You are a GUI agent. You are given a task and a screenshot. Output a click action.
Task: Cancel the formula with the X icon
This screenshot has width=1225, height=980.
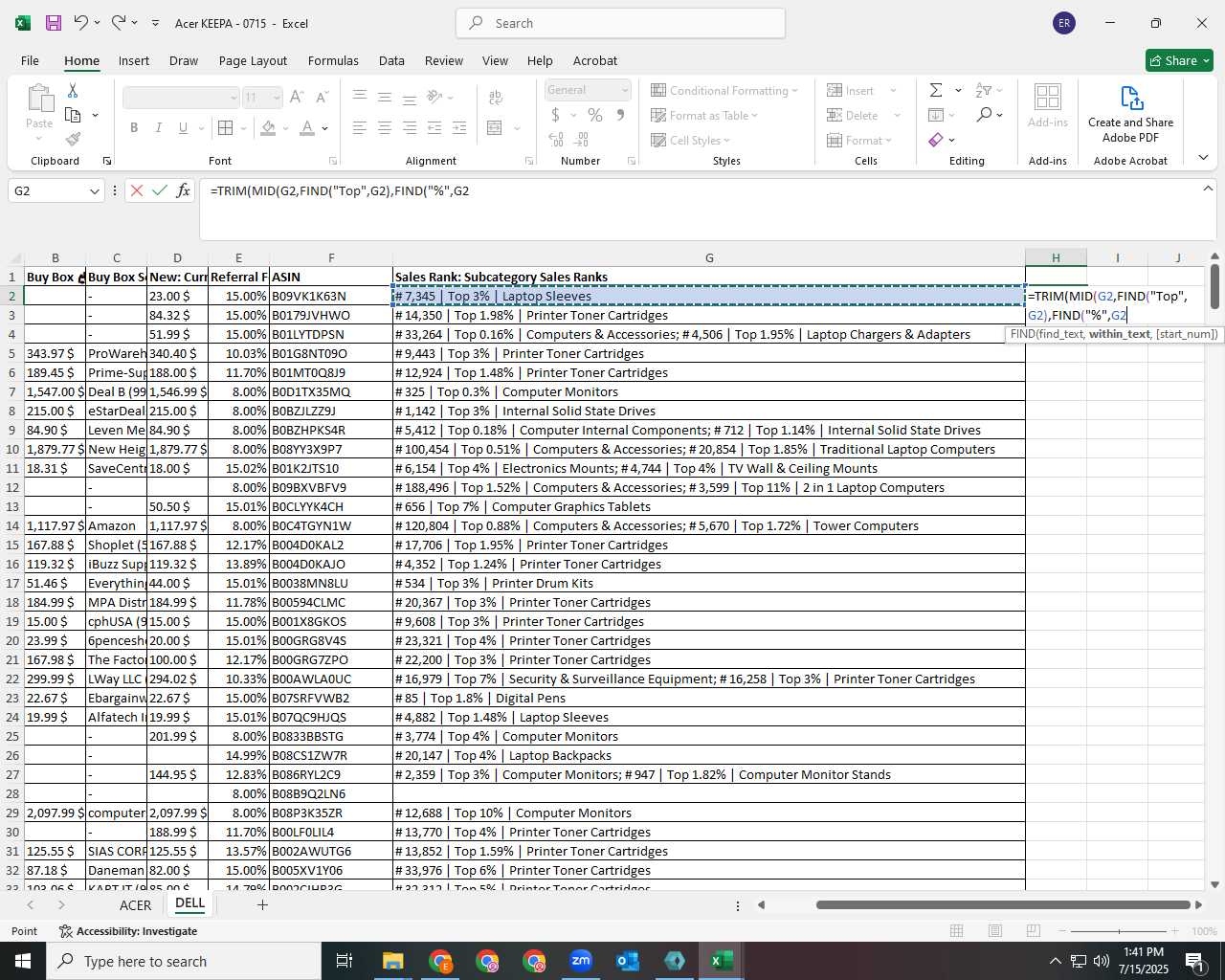[x=137, y=190]
